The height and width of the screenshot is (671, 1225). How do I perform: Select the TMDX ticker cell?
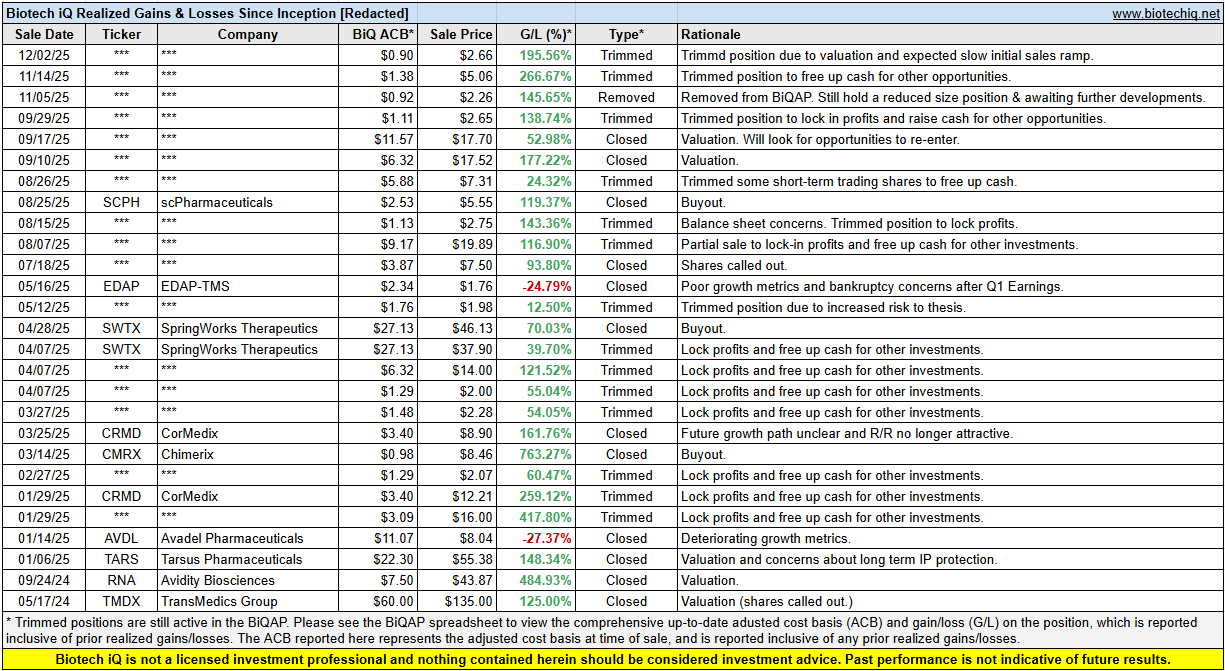pos(121,601)
